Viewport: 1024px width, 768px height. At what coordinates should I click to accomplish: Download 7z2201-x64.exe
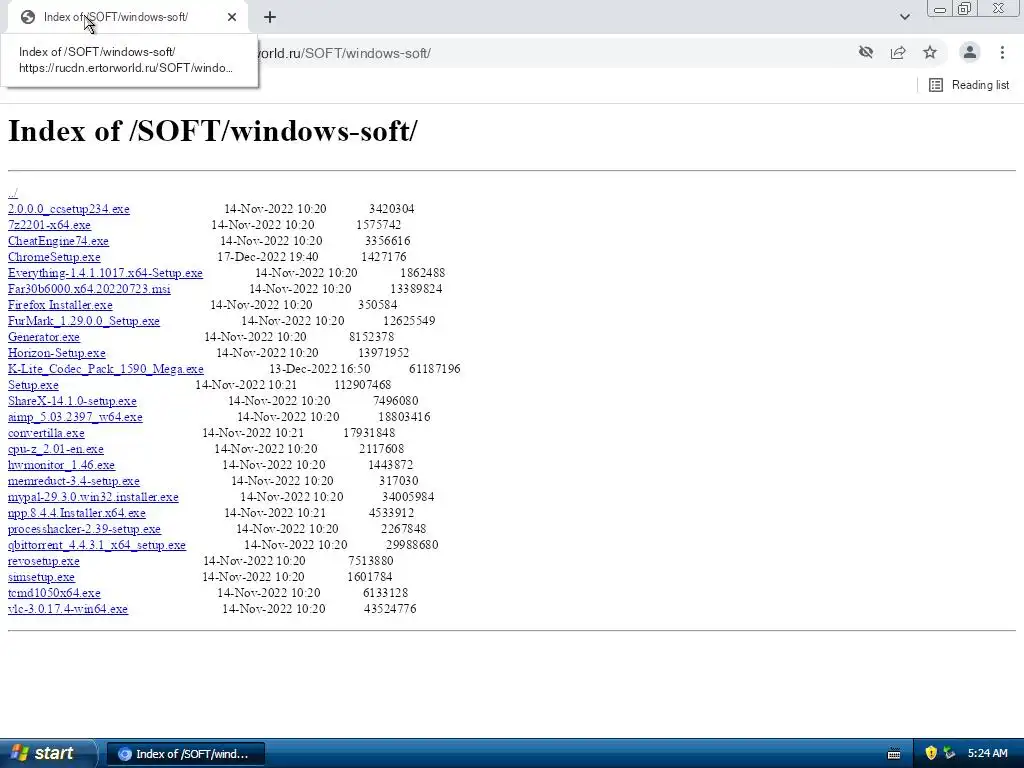(49, 225)
